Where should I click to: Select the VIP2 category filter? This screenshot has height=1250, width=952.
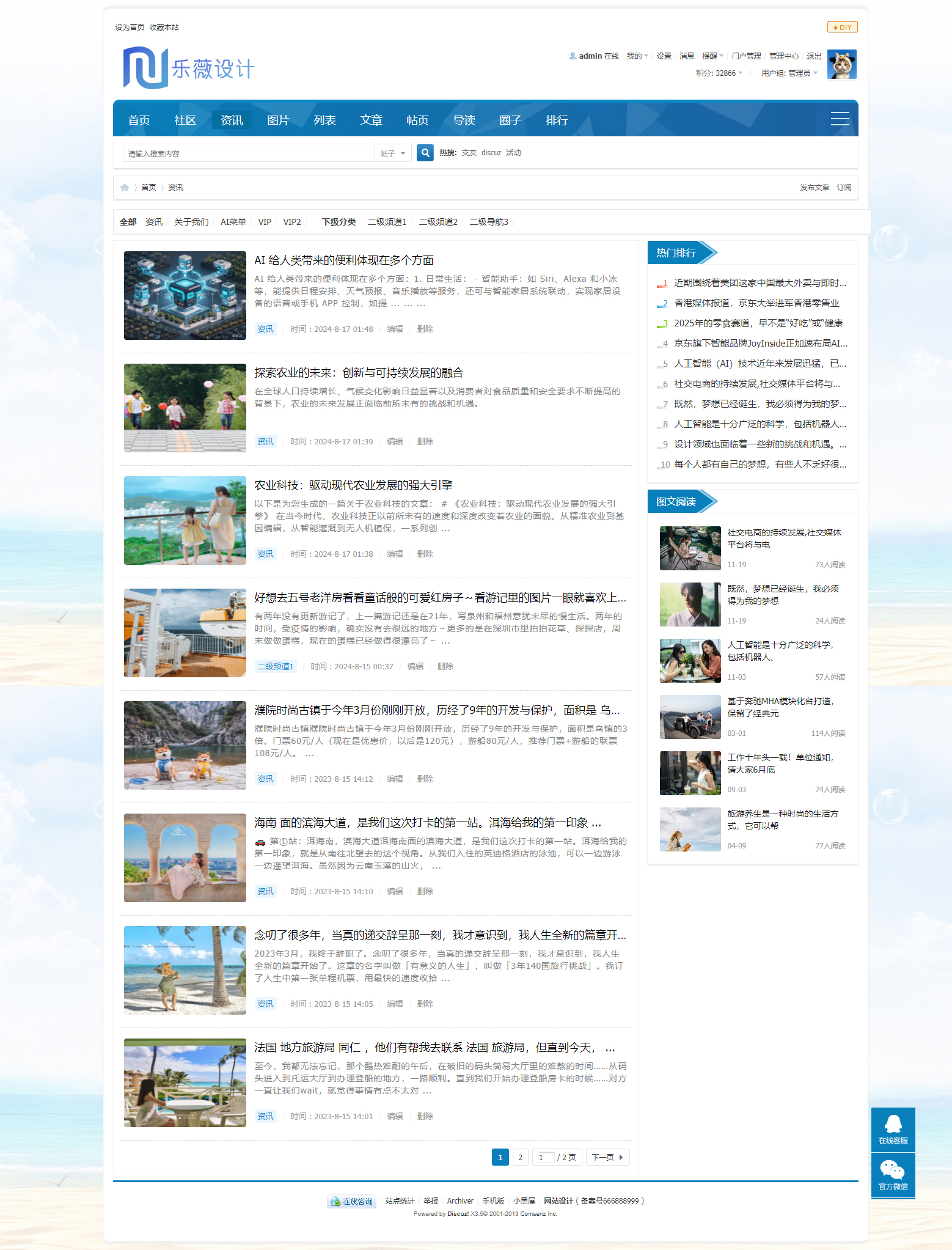292,222
